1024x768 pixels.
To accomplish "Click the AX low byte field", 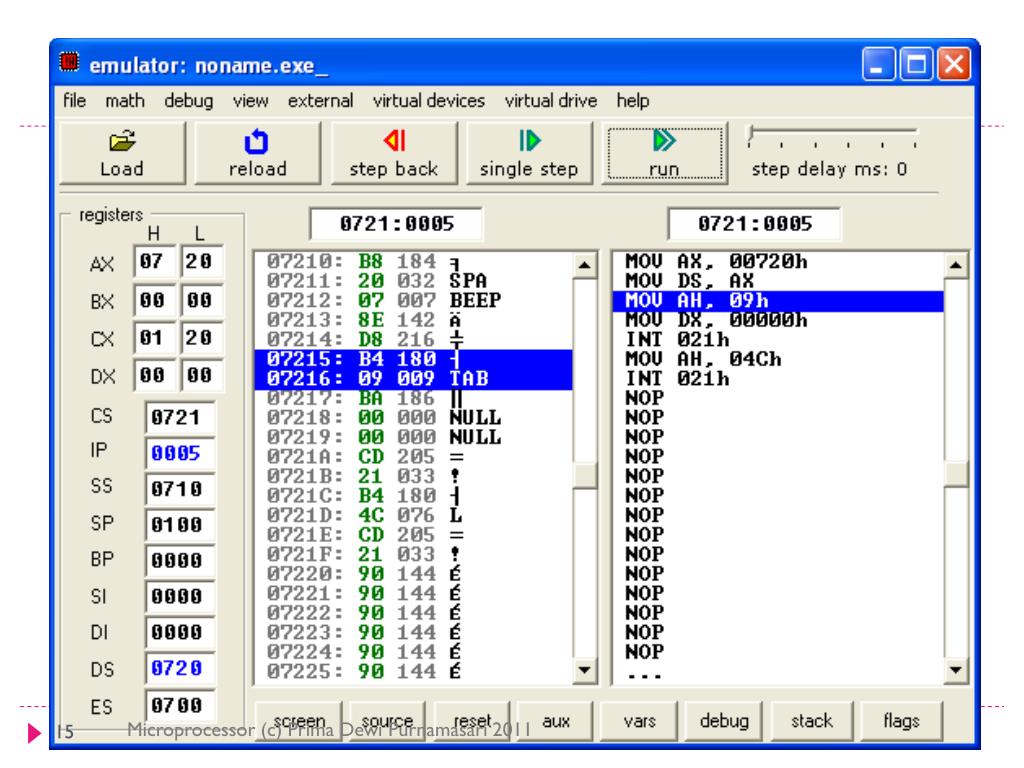I will point(201,262).
